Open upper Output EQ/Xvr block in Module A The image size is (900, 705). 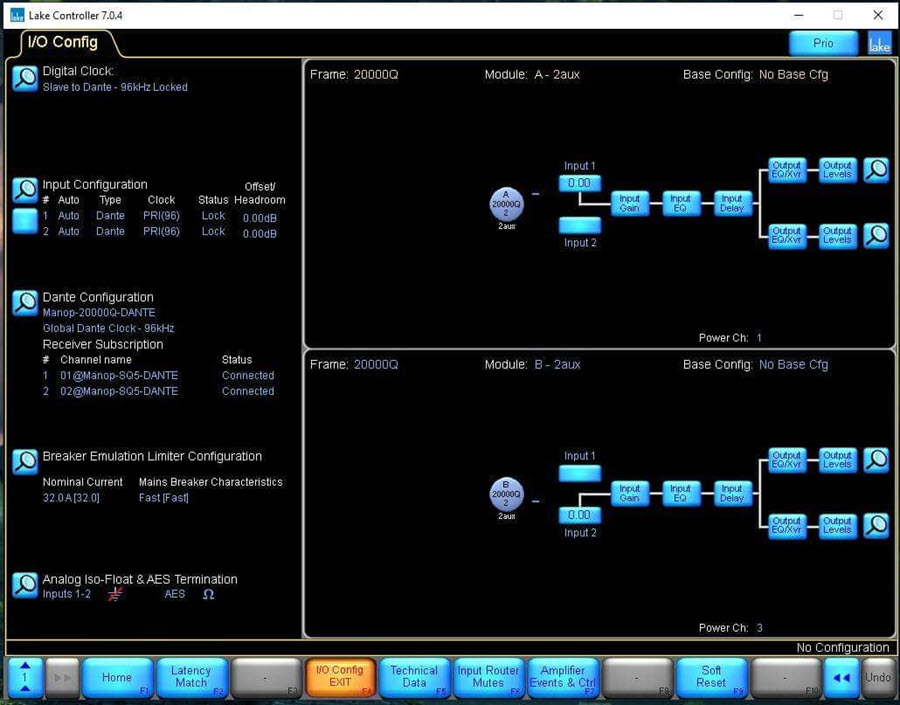pos(787,171)
